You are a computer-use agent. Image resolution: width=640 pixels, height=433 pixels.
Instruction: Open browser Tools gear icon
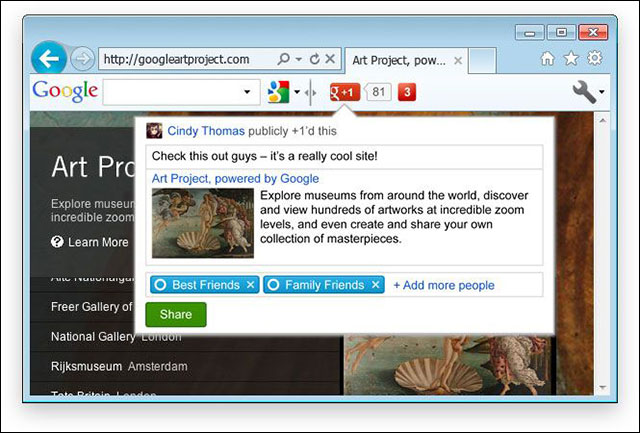tap(594, 58)
